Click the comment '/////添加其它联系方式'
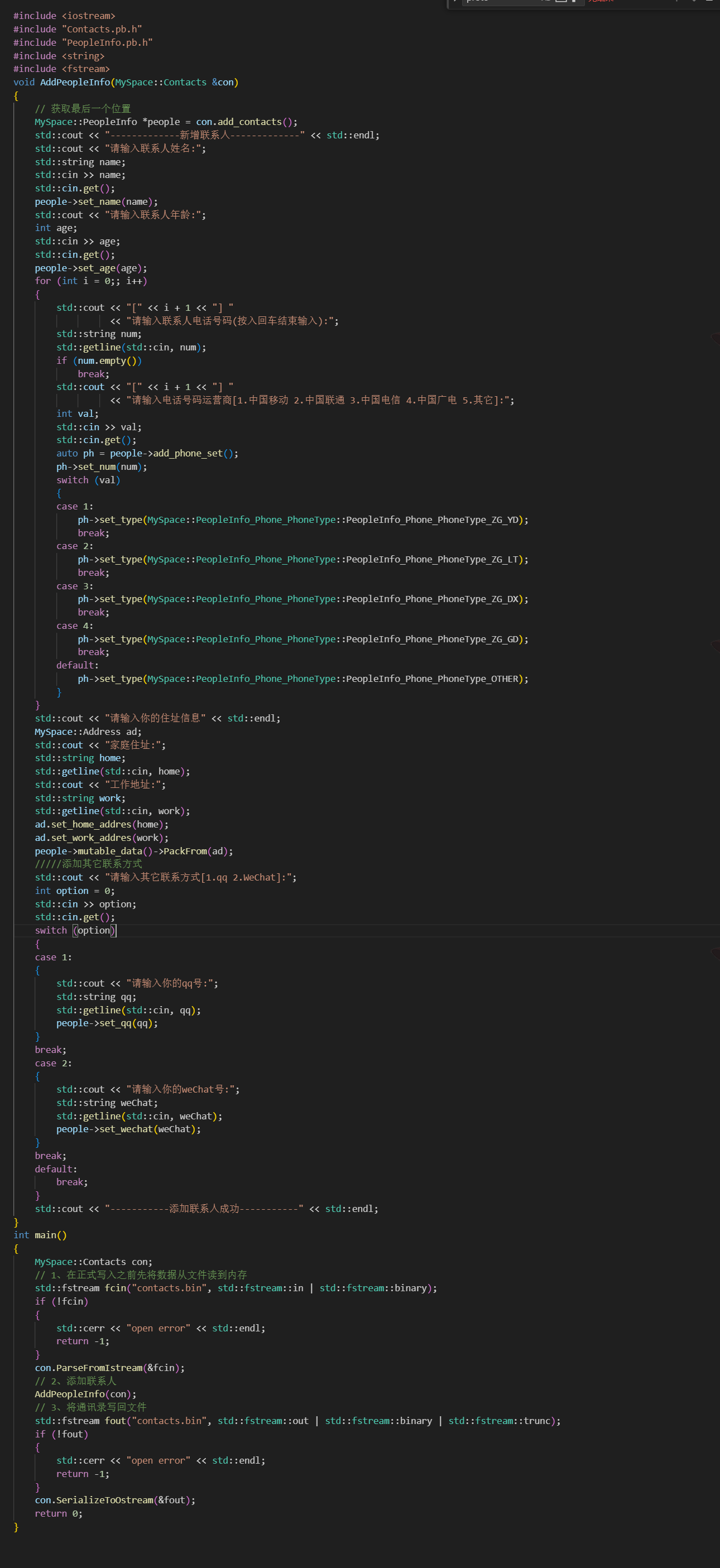The image size is (720, 1568). point(88,864)
